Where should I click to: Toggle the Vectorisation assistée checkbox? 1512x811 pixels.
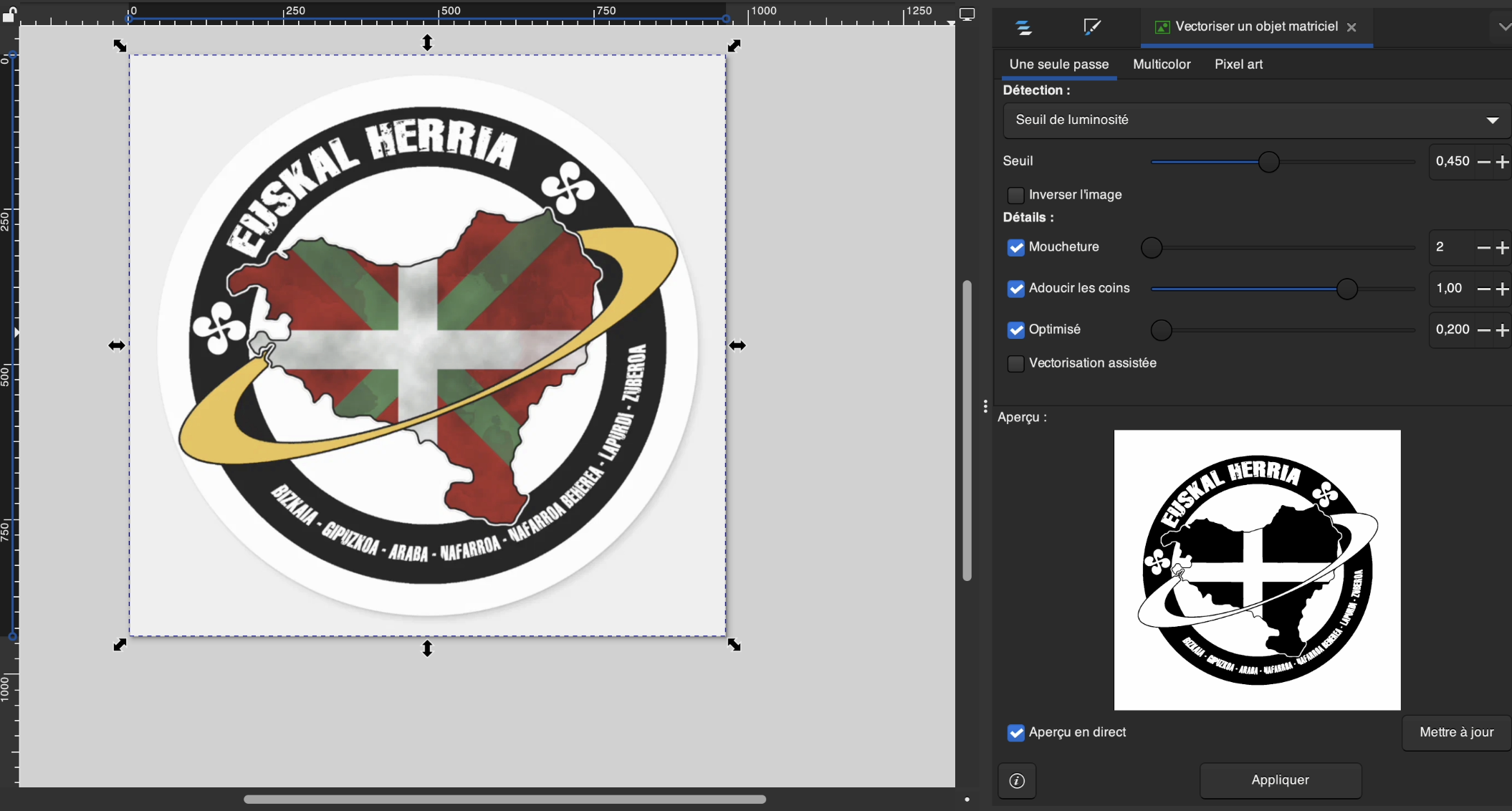coord(1015,364)
